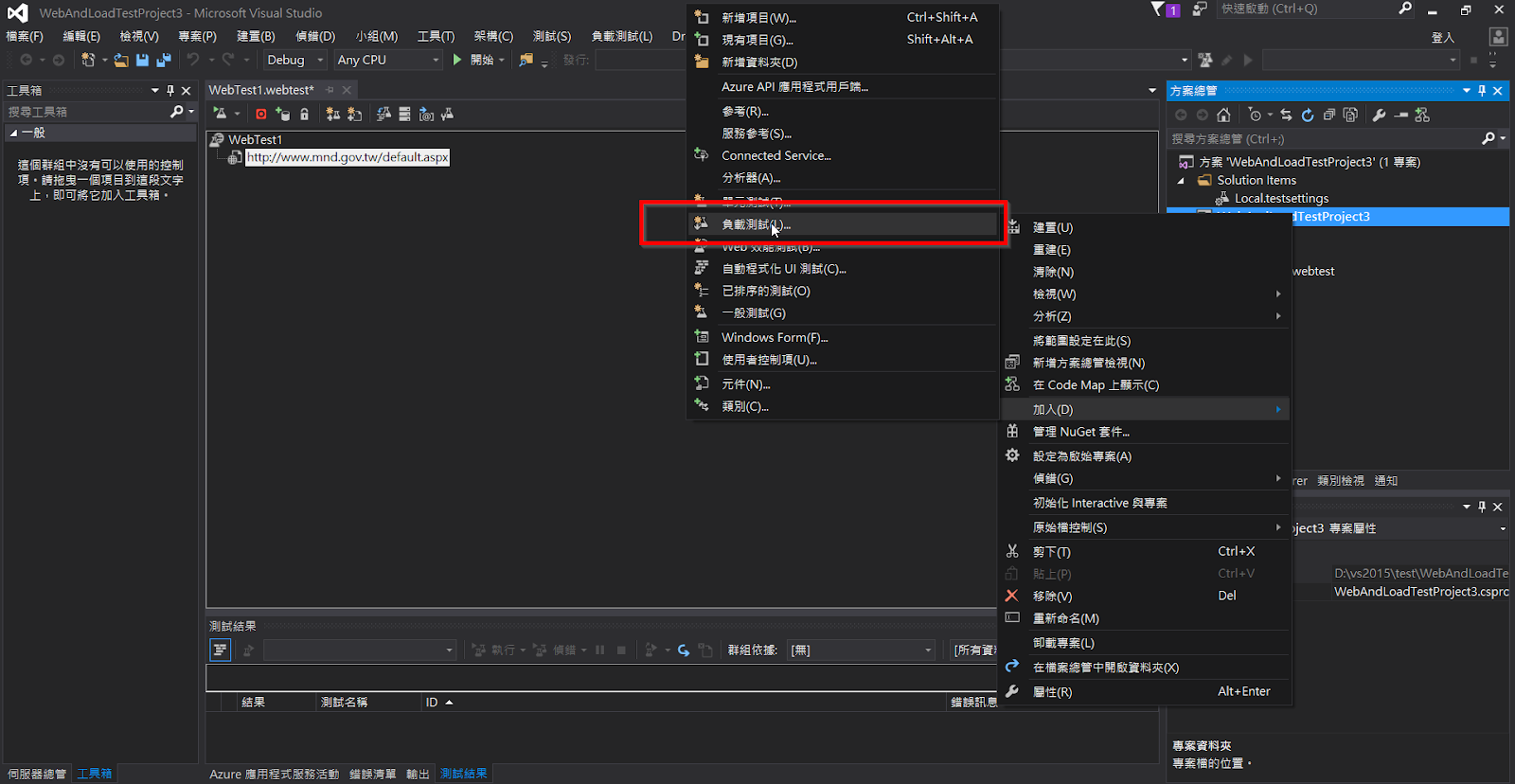This screenshot has width=1515, height=784.
Task: Click Sync with Active Document icon
Action: 1286,115
